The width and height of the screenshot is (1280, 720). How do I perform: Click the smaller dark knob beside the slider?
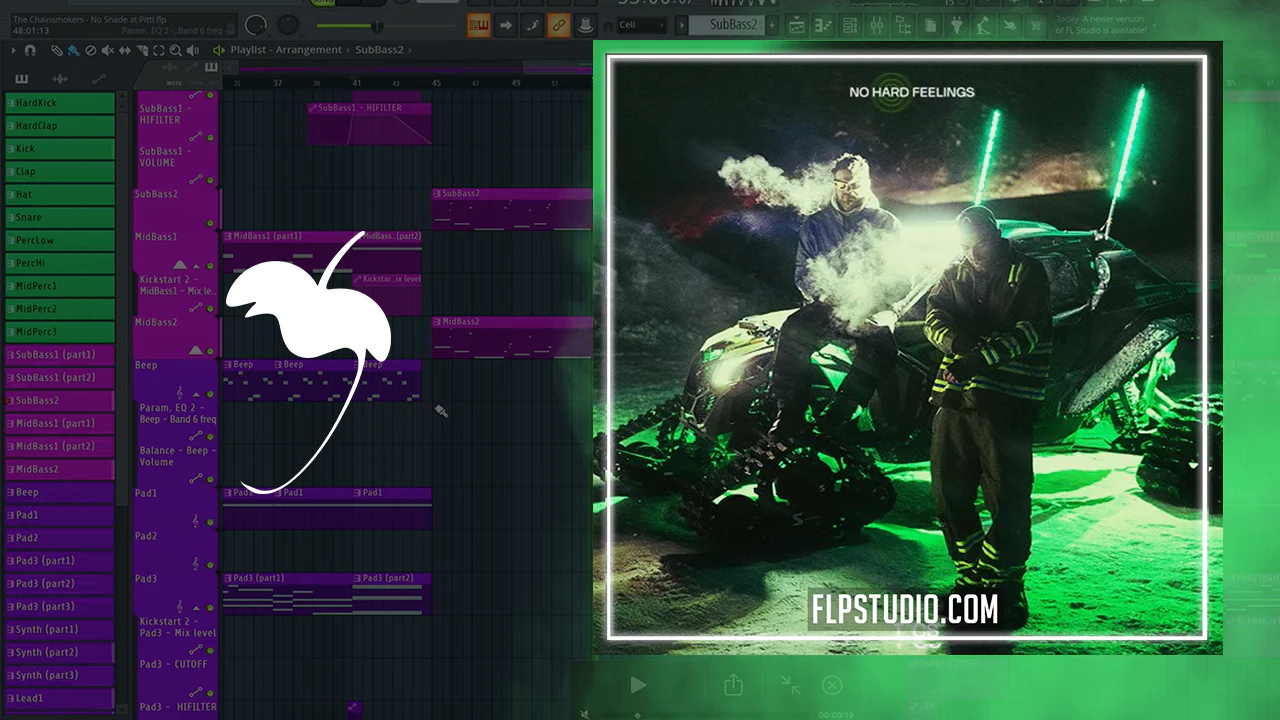click(288, 25)
